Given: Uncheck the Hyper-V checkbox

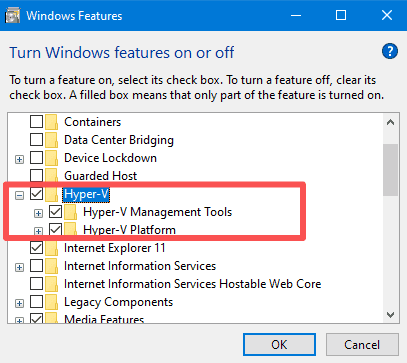Looking at the screenshot, I should pos(36,194).
